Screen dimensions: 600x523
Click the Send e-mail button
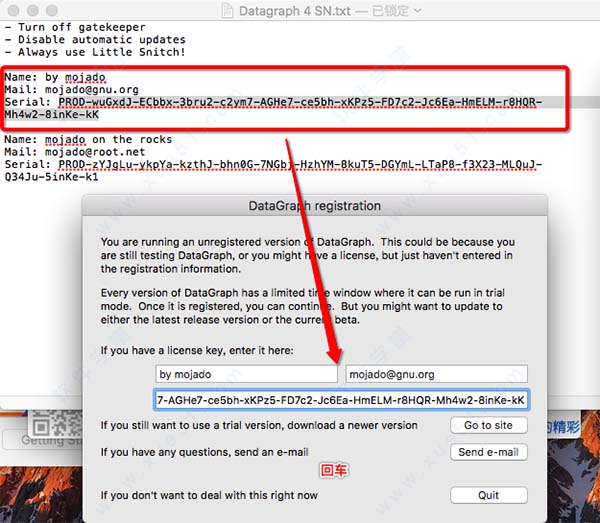tap(489, 452)
